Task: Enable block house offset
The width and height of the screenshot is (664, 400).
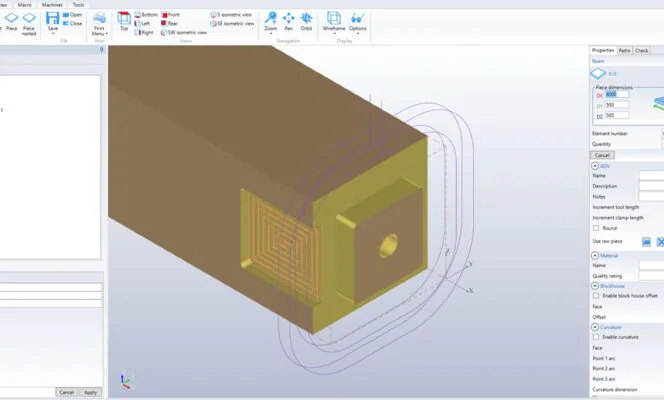Action: [596, 295]
